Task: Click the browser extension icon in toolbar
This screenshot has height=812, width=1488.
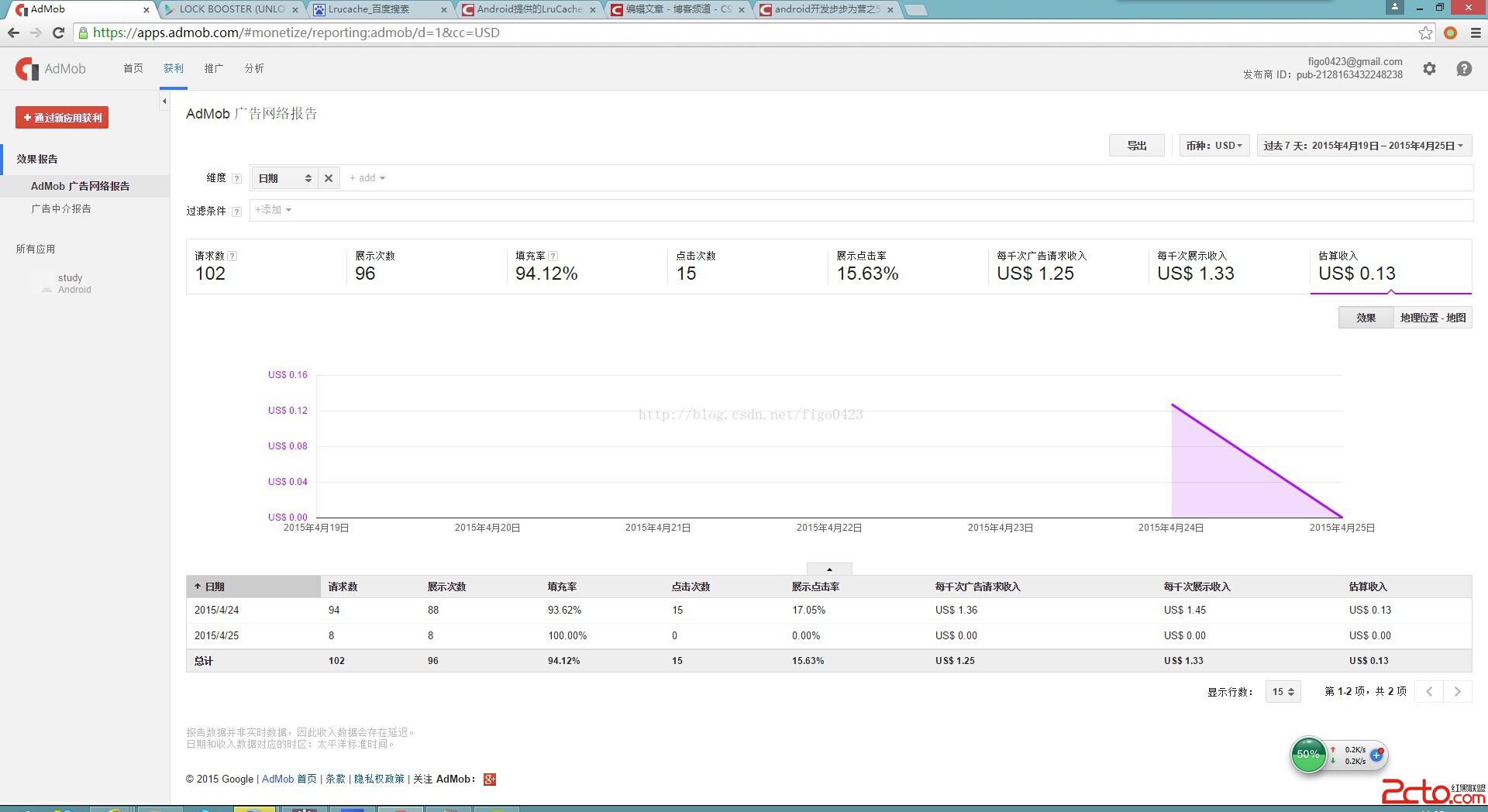Action: click(1450, 33)
